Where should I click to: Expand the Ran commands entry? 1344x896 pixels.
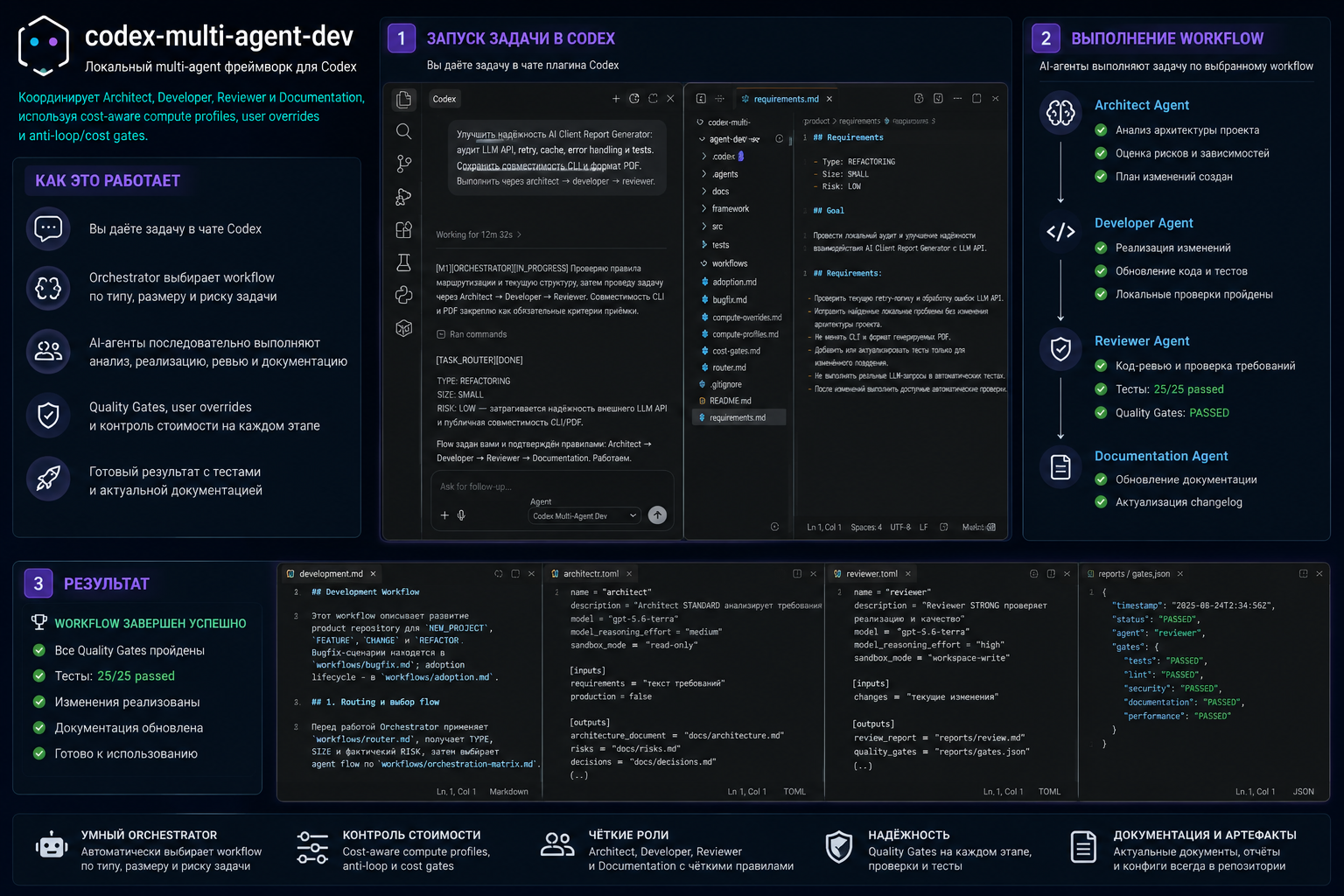coord(472,334)
